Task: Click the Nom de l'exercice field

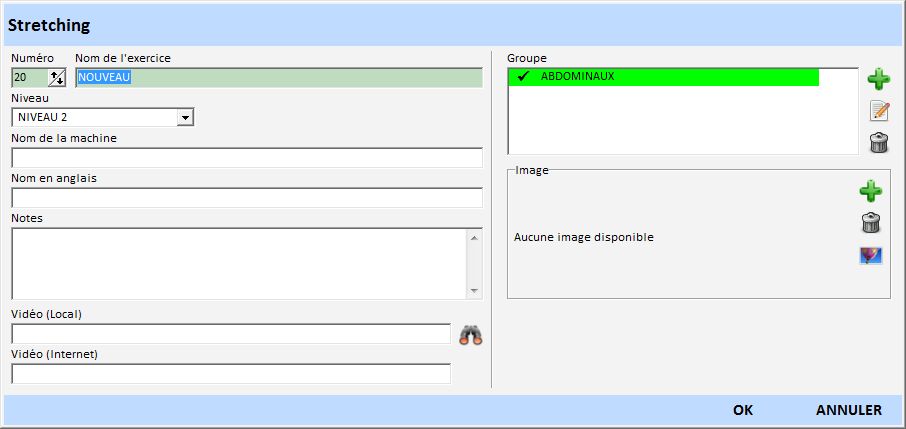Action: (x=279, y=78)
